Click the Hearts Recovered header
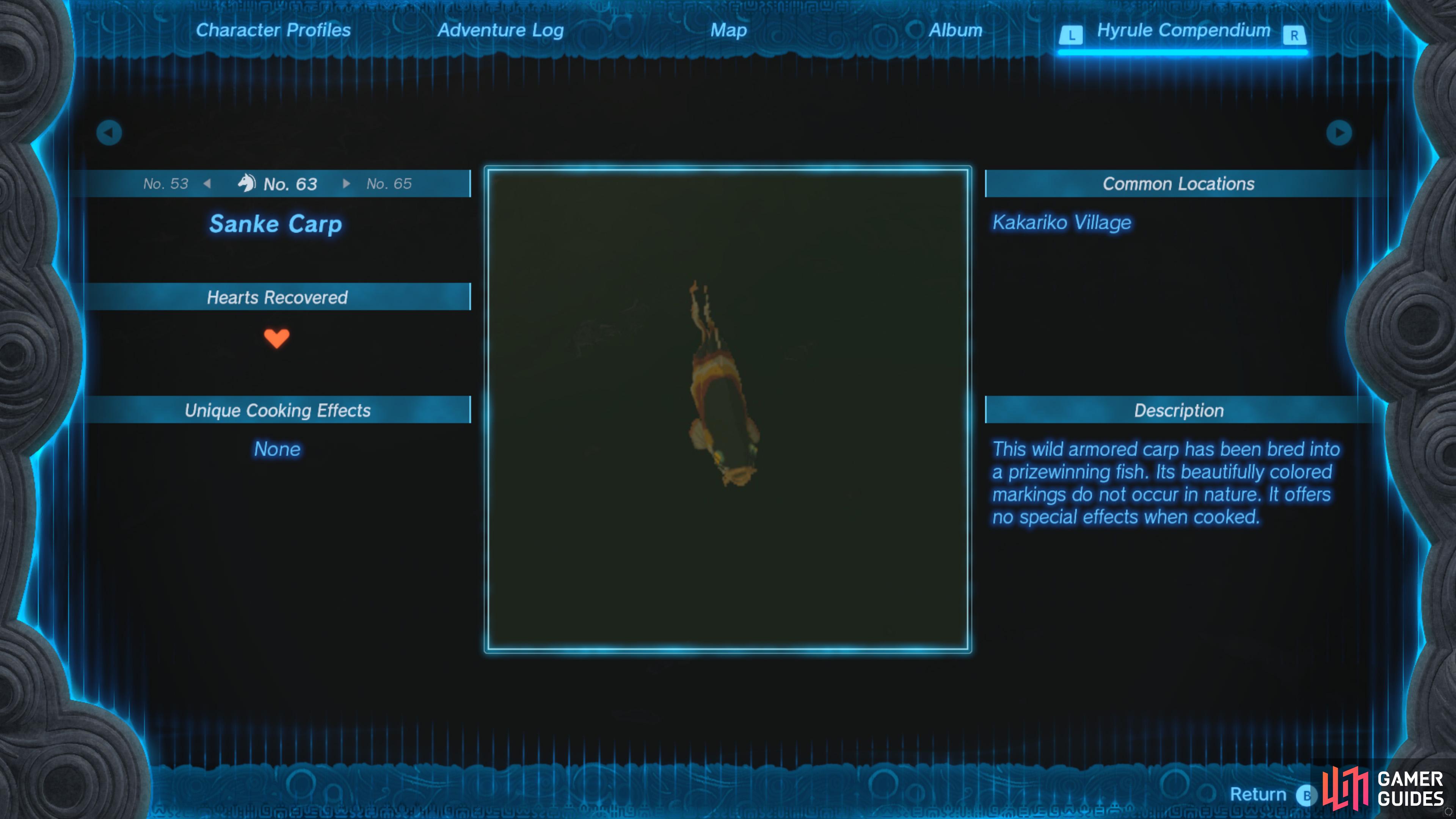Viewport: 1456px width, 819px height. [277, 297]
